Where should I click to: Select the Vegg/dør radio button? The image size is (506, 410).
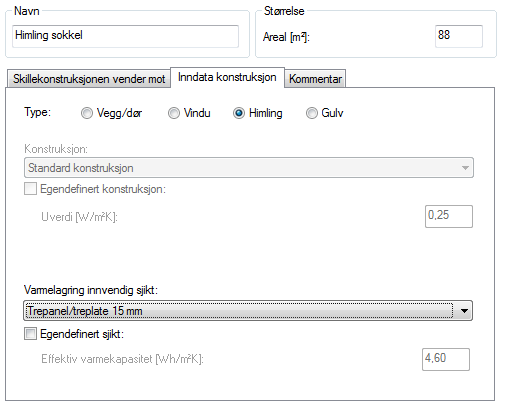[87, 113]
